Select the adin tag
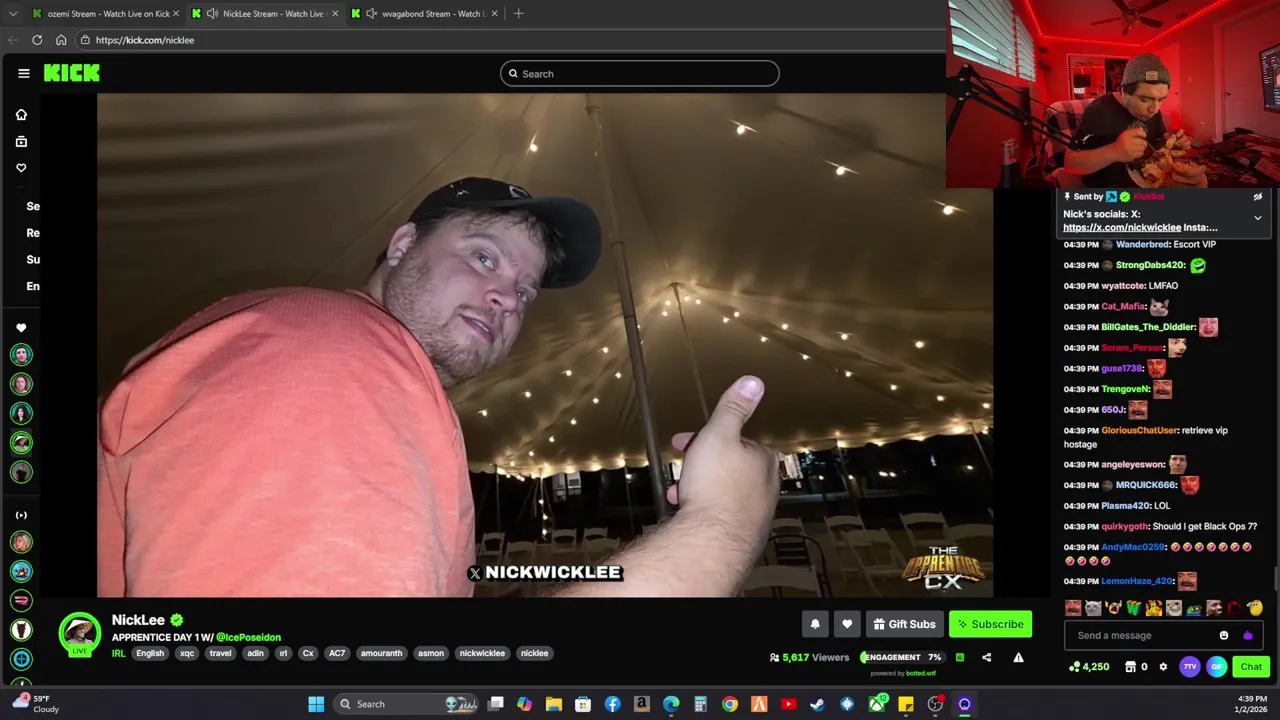Image resolution: width=1280 pixels, height=720 pixels. coord(256,653)
